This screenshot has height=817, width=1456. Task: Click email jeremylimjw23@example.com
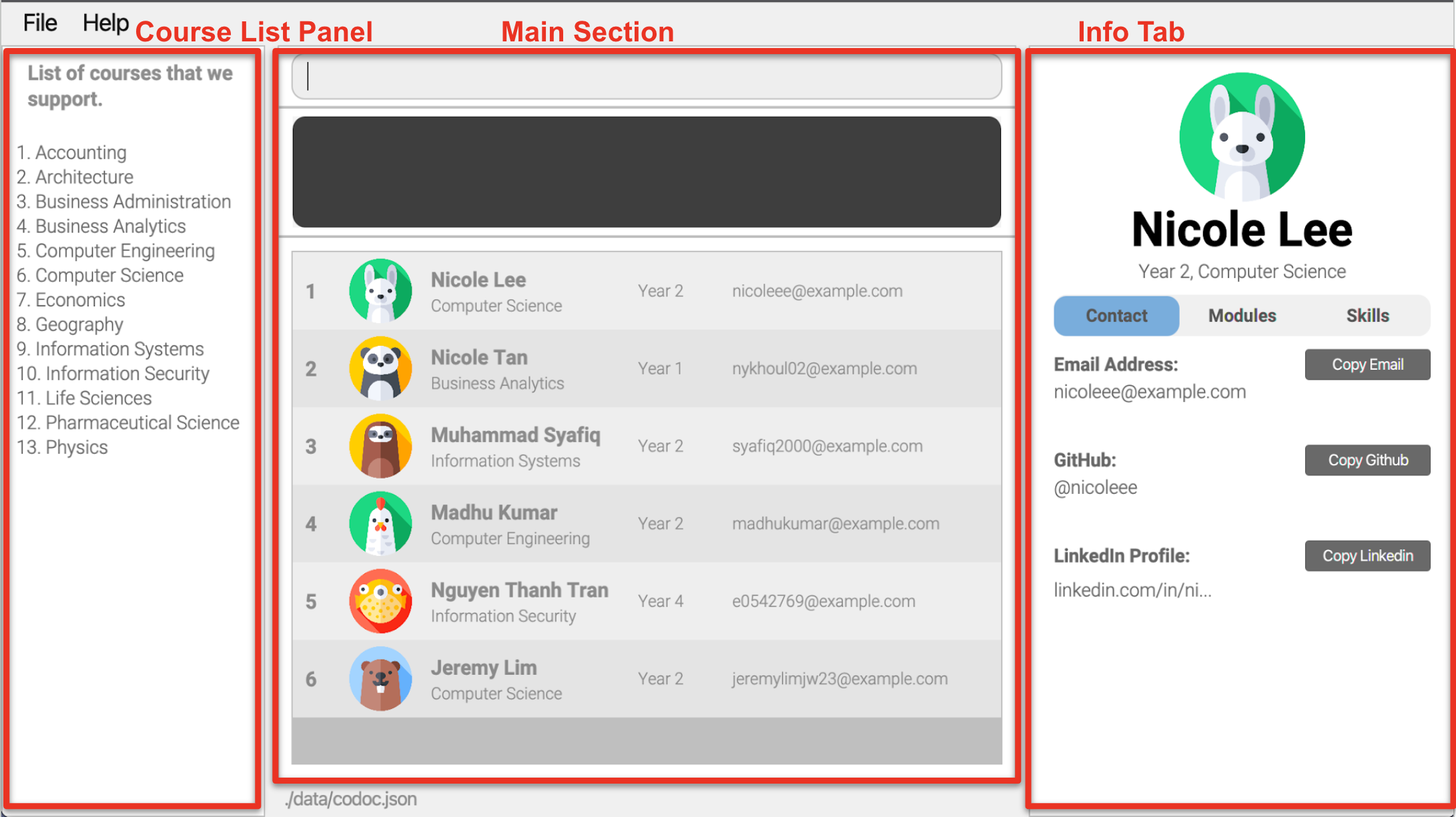click(839, 678)
